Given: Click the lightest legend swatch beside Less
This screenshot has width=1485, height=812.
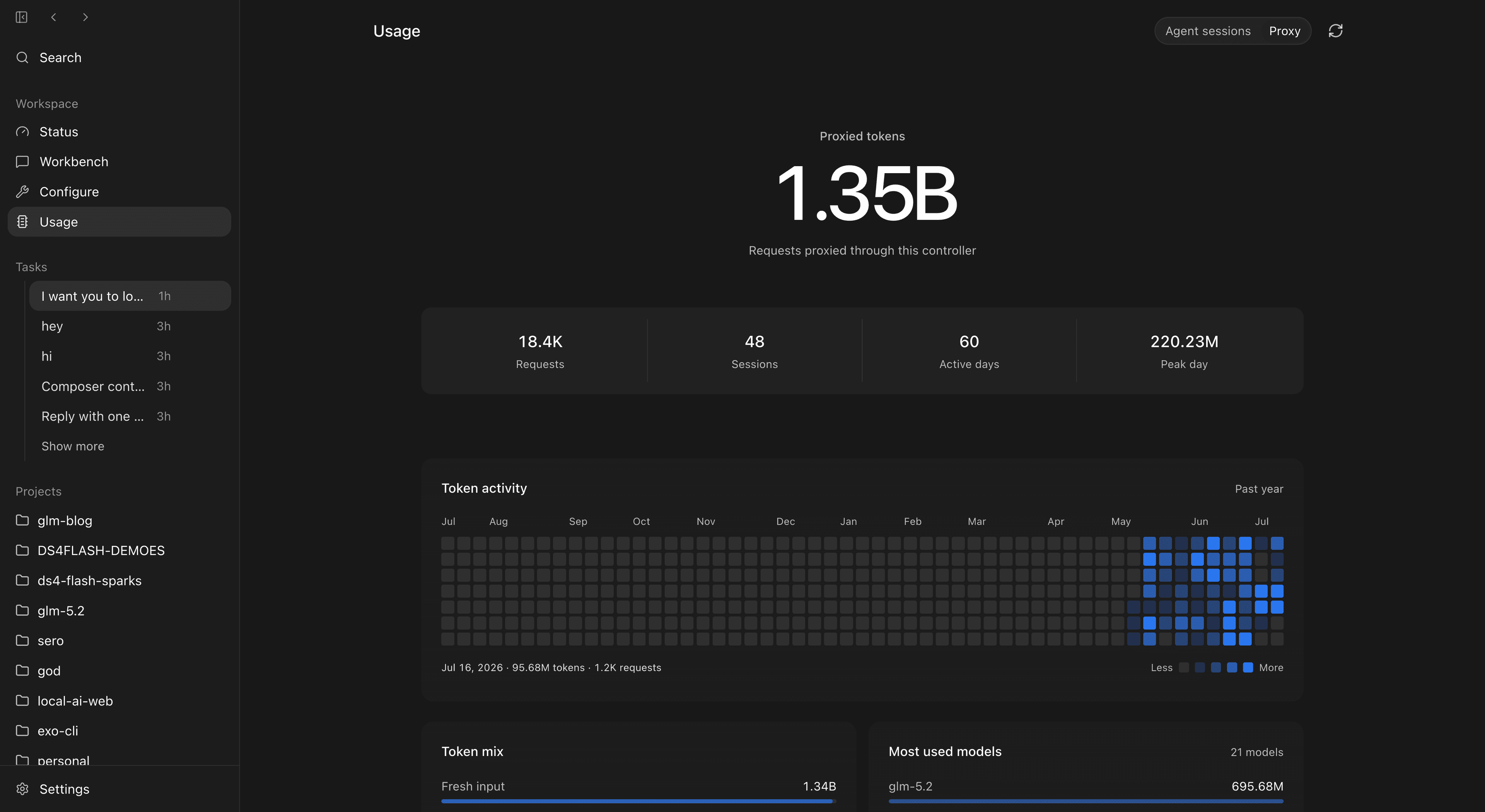Looking at the screenshot, I should pyautogui.click(x=1183, y=667).
